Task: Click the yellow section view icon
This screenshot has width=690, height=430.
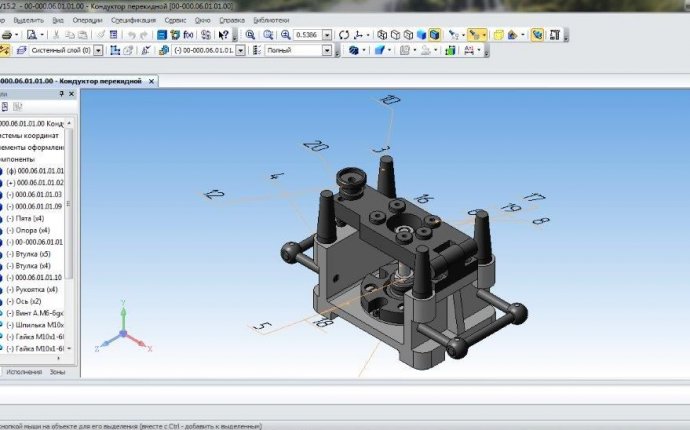Action: 499,35
